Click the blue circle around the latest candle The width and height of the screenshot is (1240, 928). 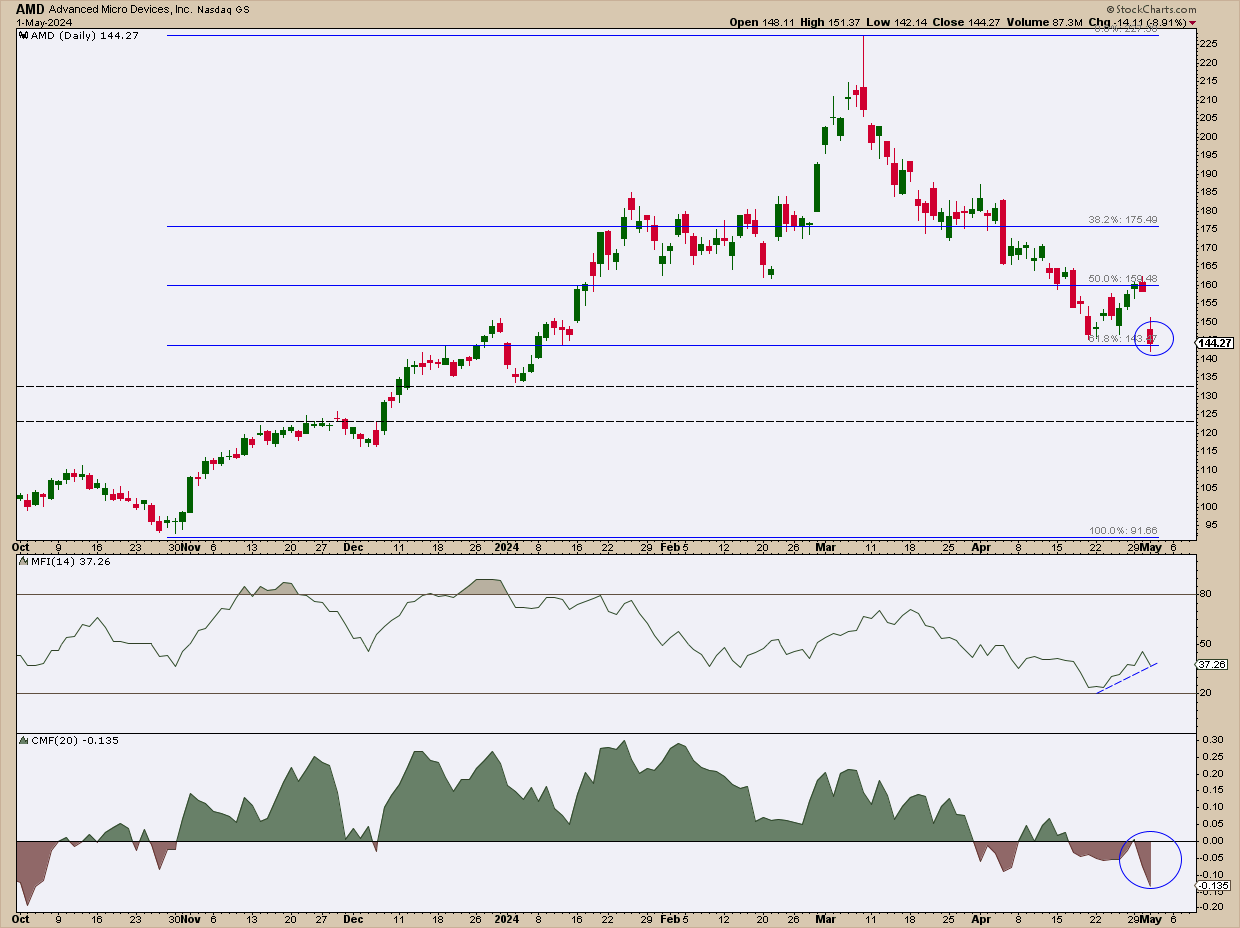coord(1153,337)
